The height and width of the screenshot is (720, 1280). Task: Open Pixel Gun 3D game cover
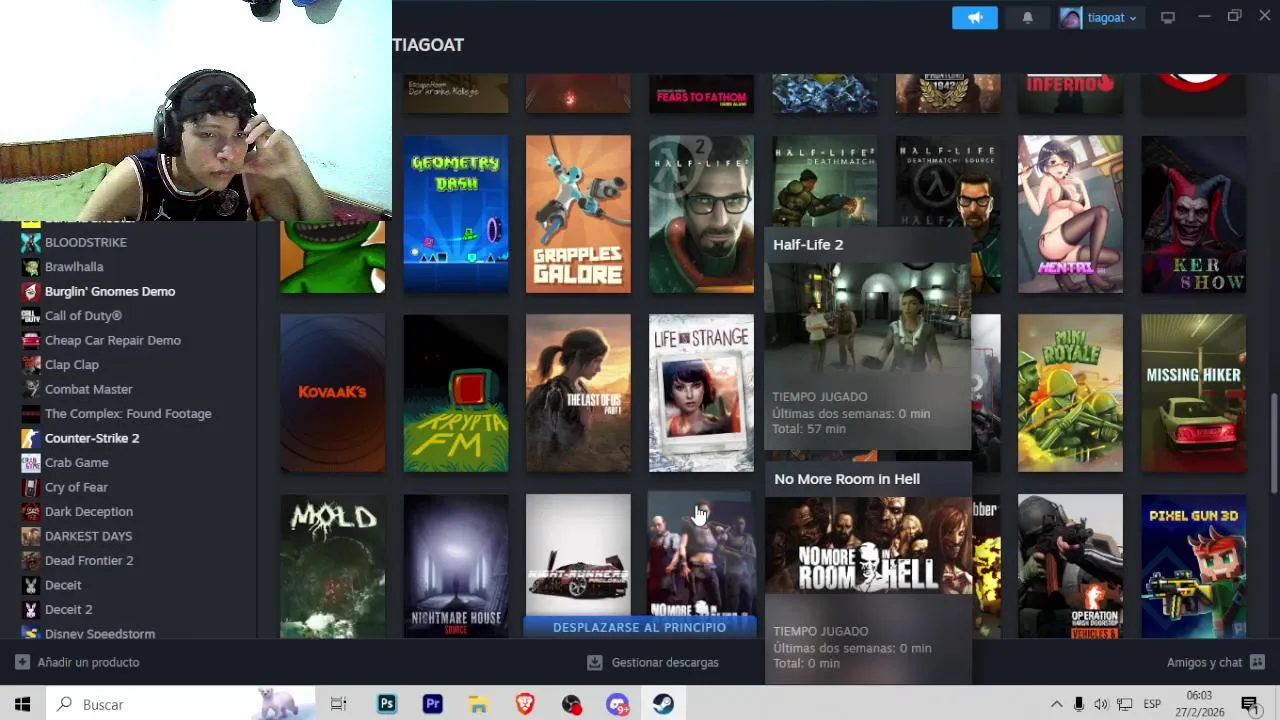click(1193, 566)
